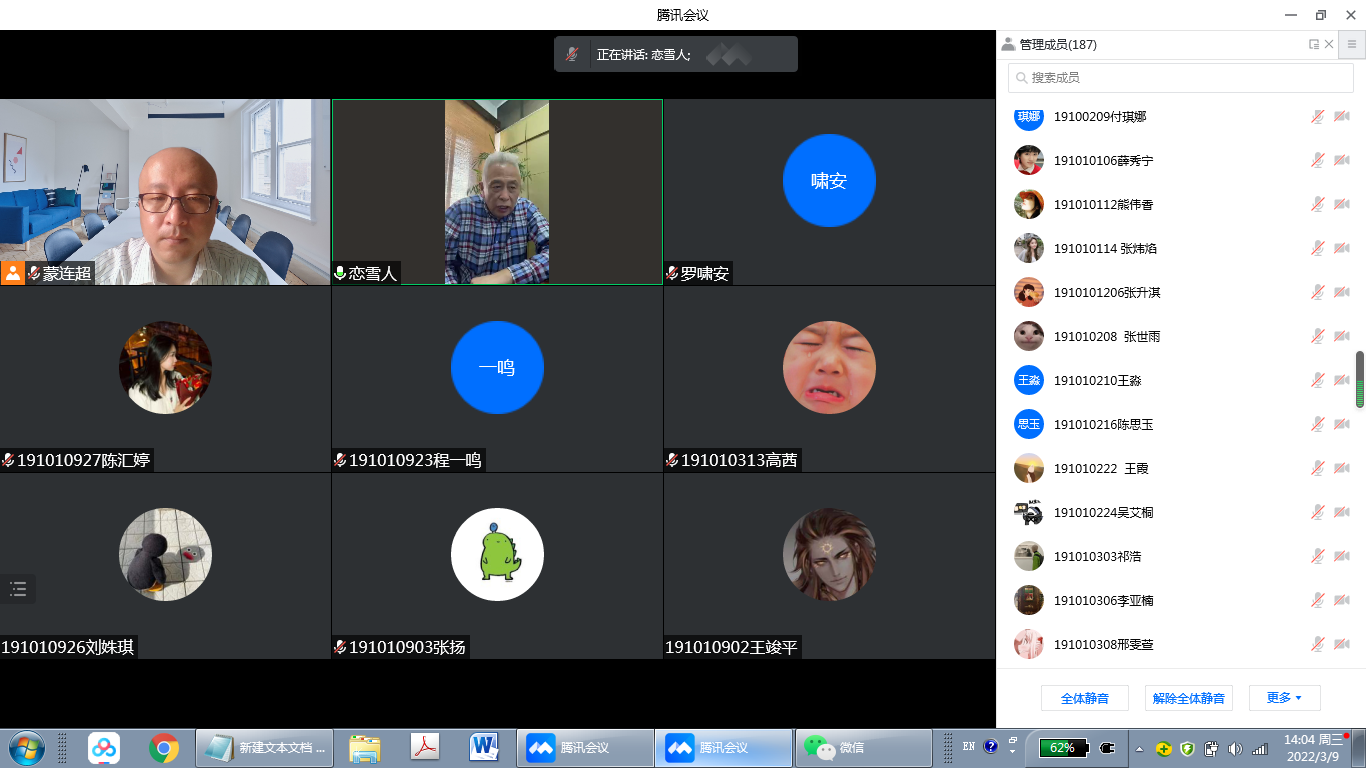Click the muted mic icon for 付琪娜

tap(1318, 117)
